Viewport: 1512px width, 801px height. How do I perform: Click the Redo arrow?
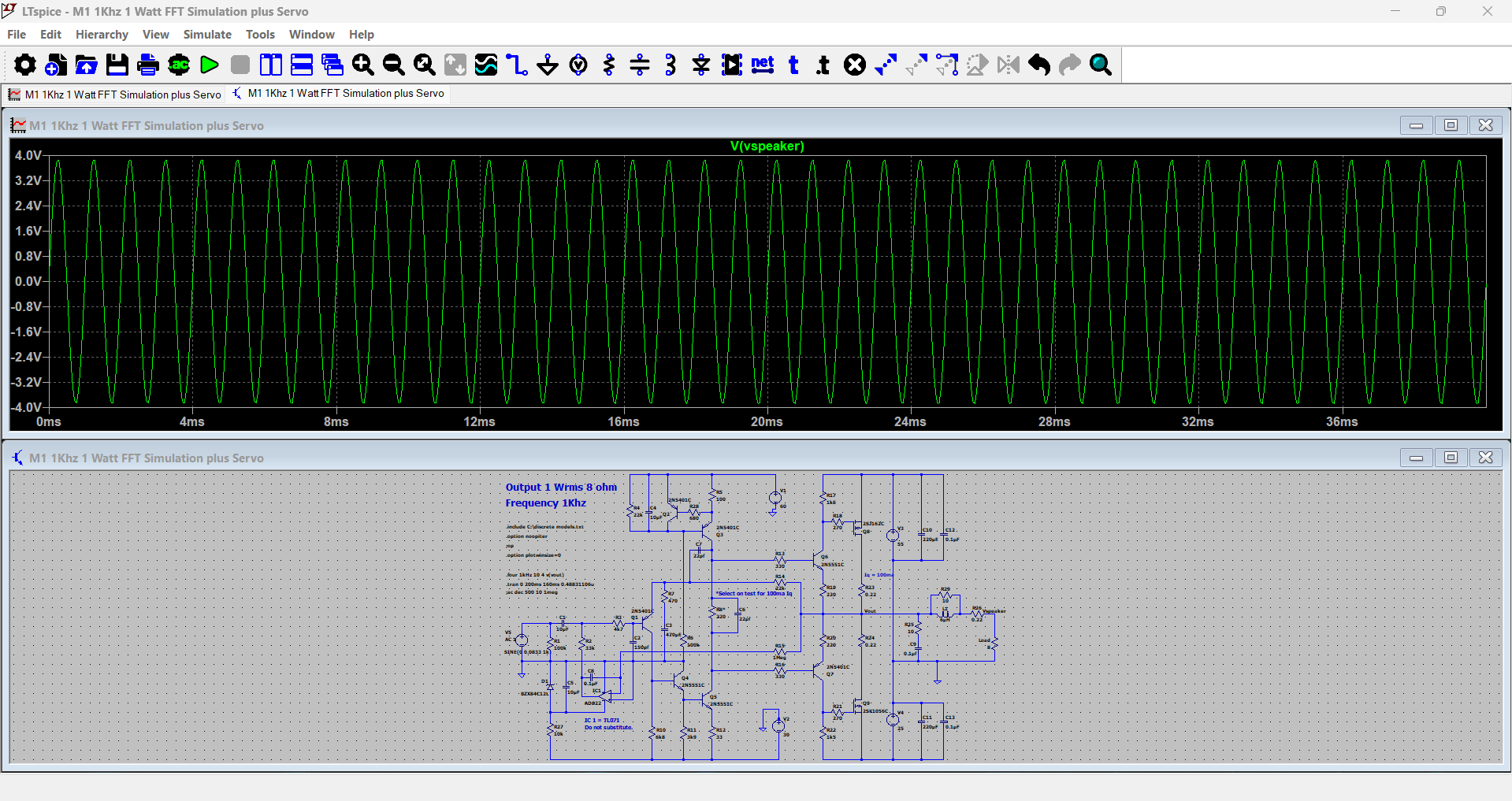click(1070, 65)
